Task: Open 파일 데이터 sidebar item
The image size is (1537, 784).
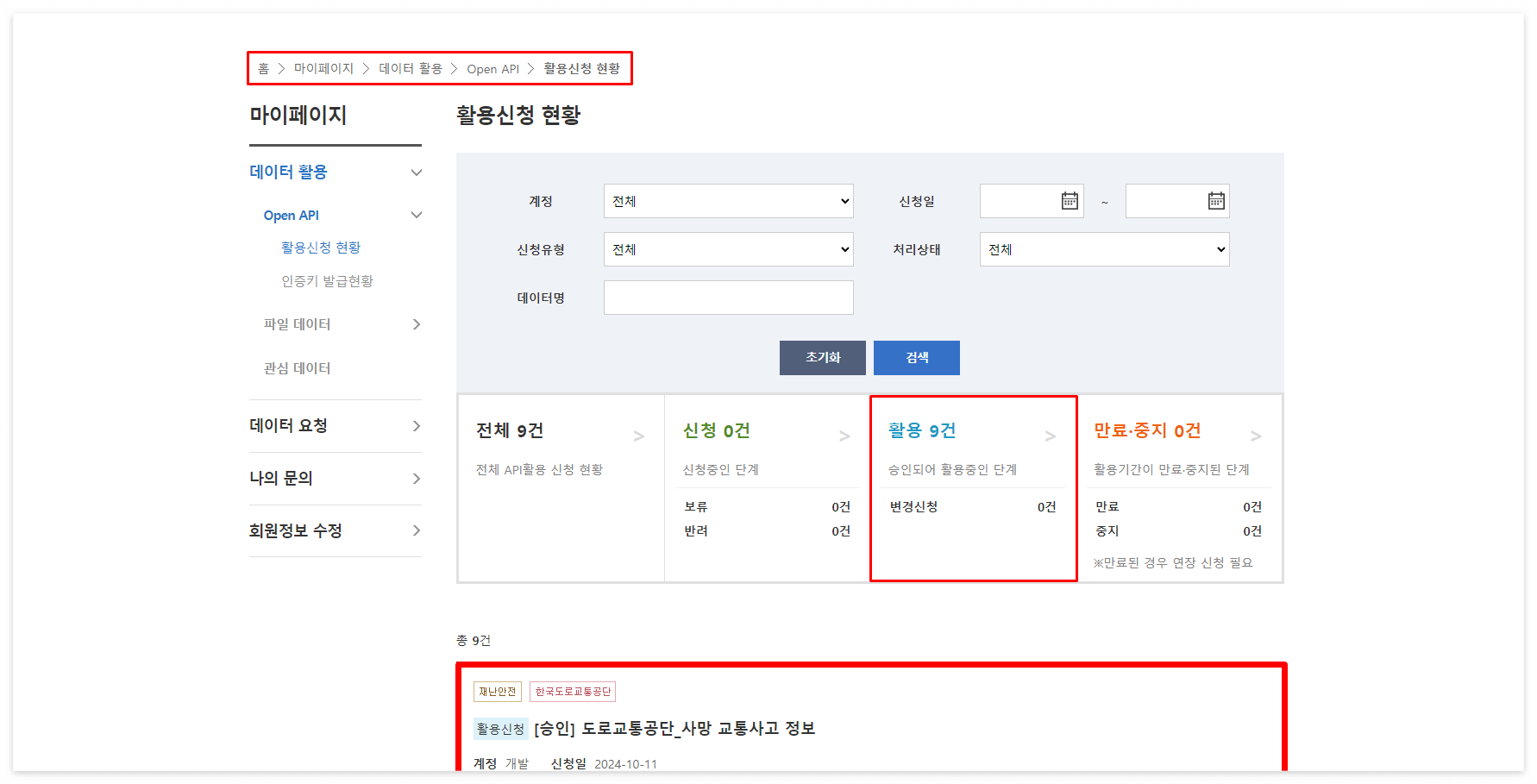Action: (x=297, y=324)
